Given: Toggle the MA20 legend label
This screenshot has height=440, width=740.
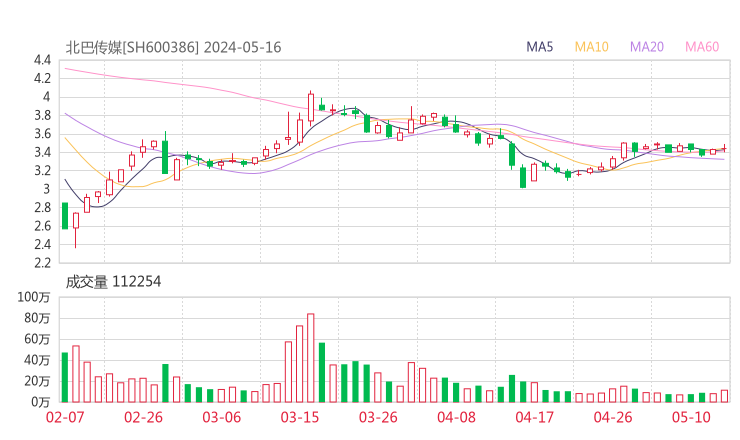Looking at the screenshot, I should [647, 47].
